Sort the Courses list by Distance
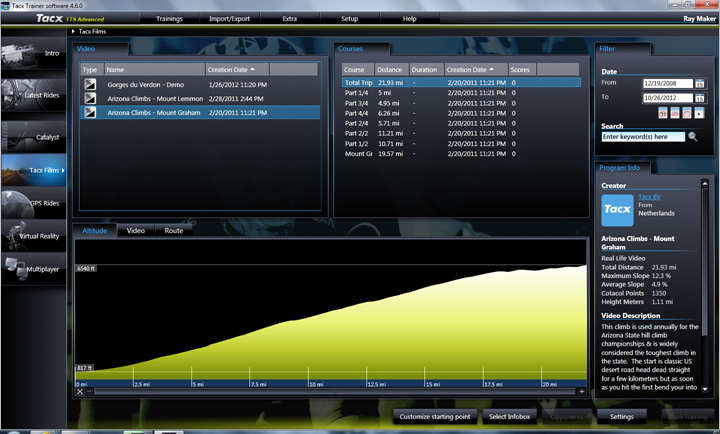This screenshot has width=720, height=434. click(391, 69)
